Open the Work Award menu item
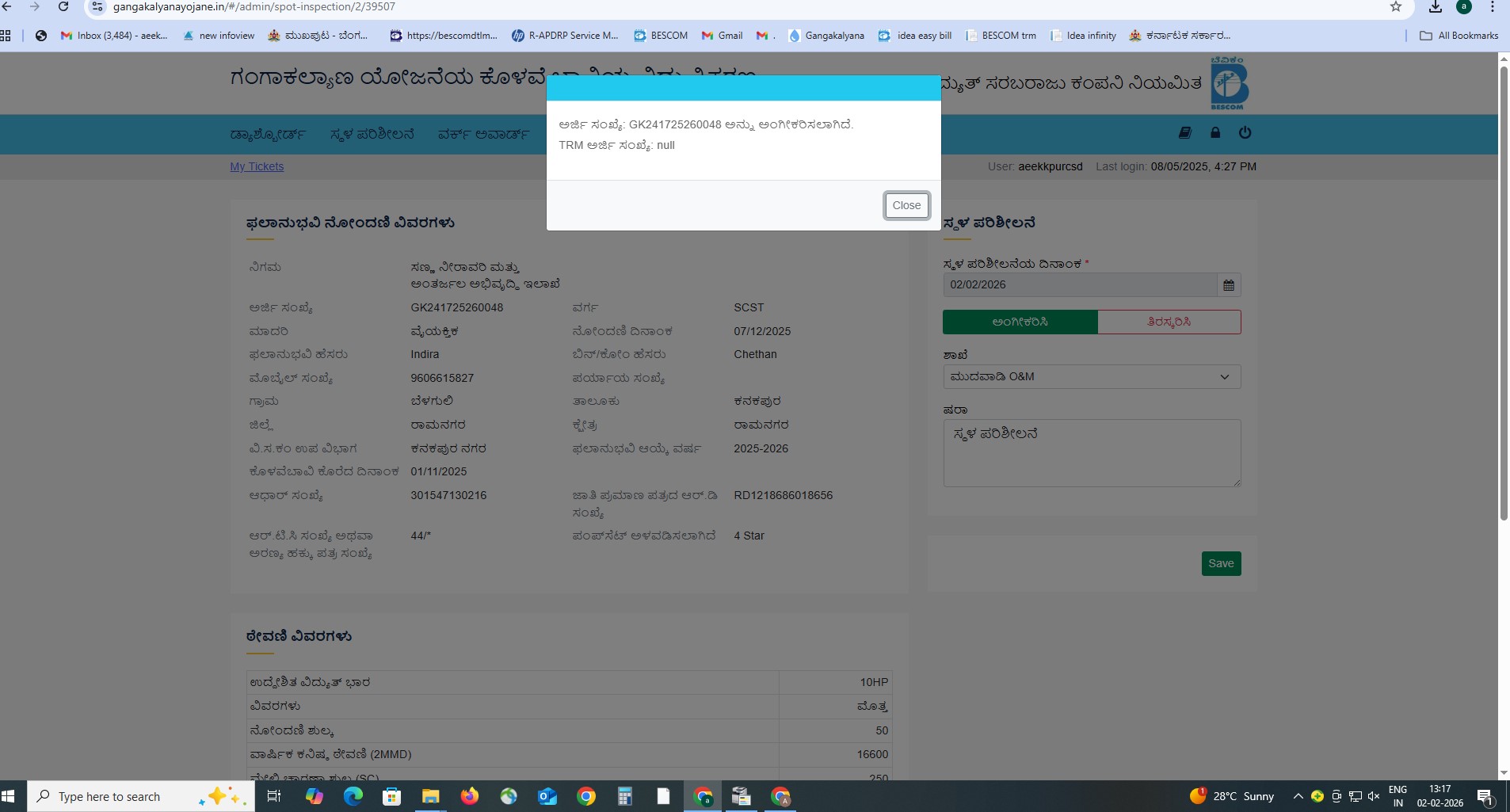1510x812 pixels. point(483,134)
